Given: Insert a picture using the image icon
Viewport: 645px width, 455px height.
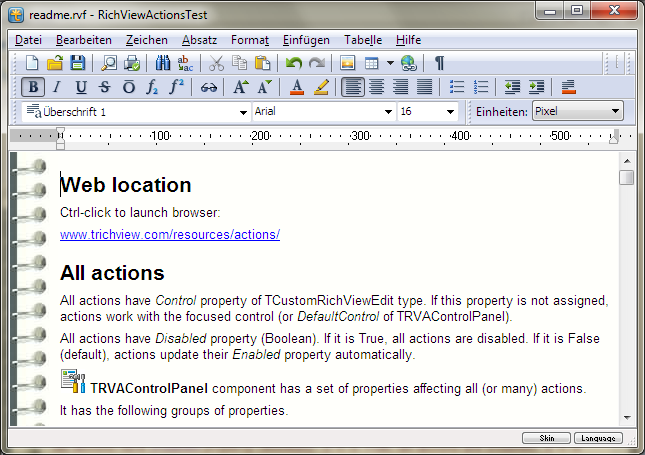Looking at the screenshot, I should tap(347, 63).
